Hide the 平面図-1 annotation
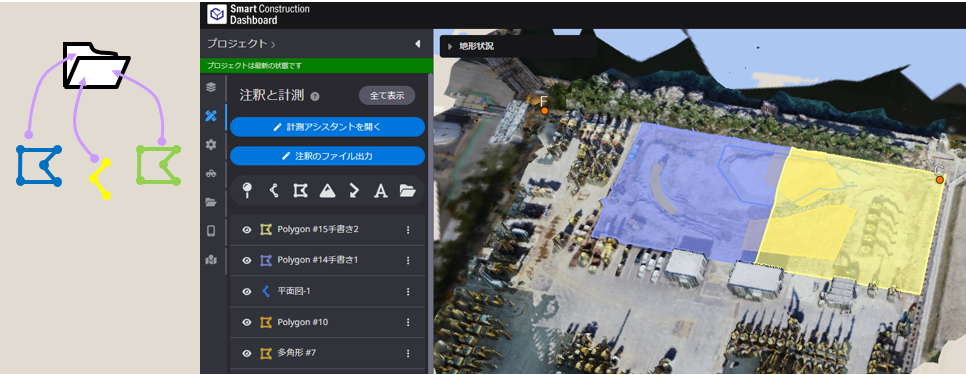Viewport: 966px width, 375px height. click(247, 291)
